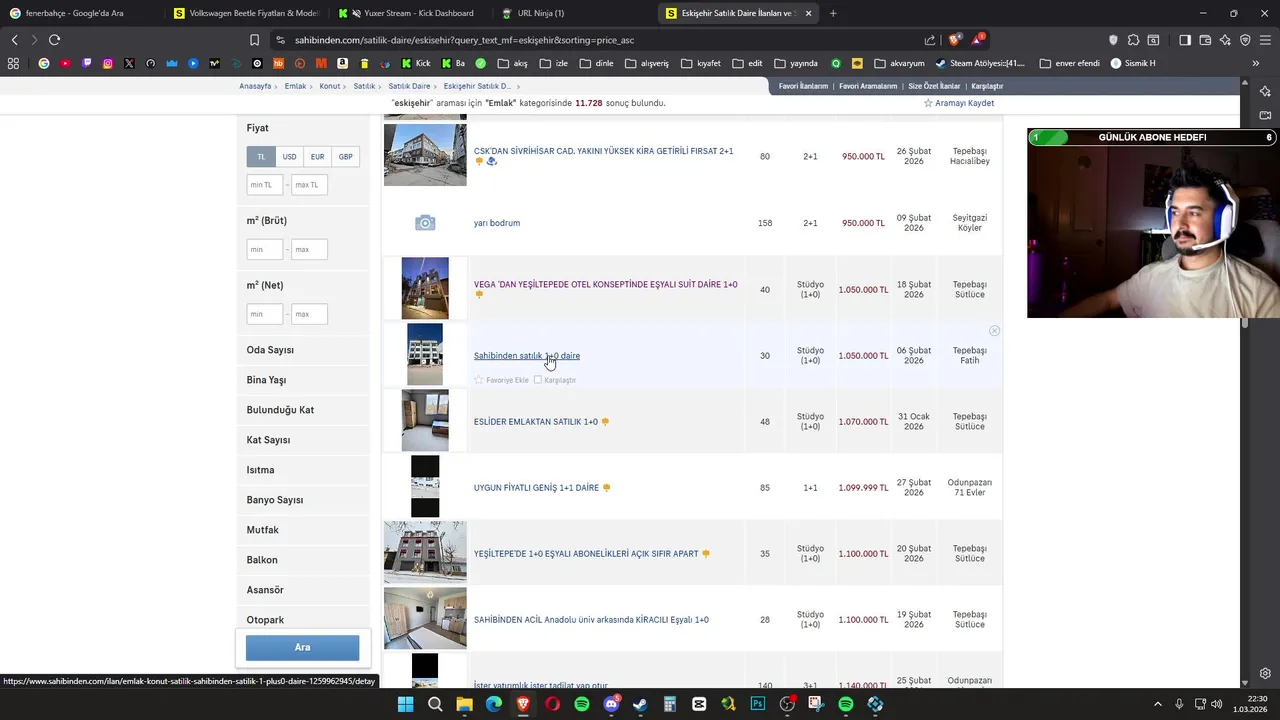1280x720 pixels.
Task: Click the min TL price field
Action: [x=265, y=184]
